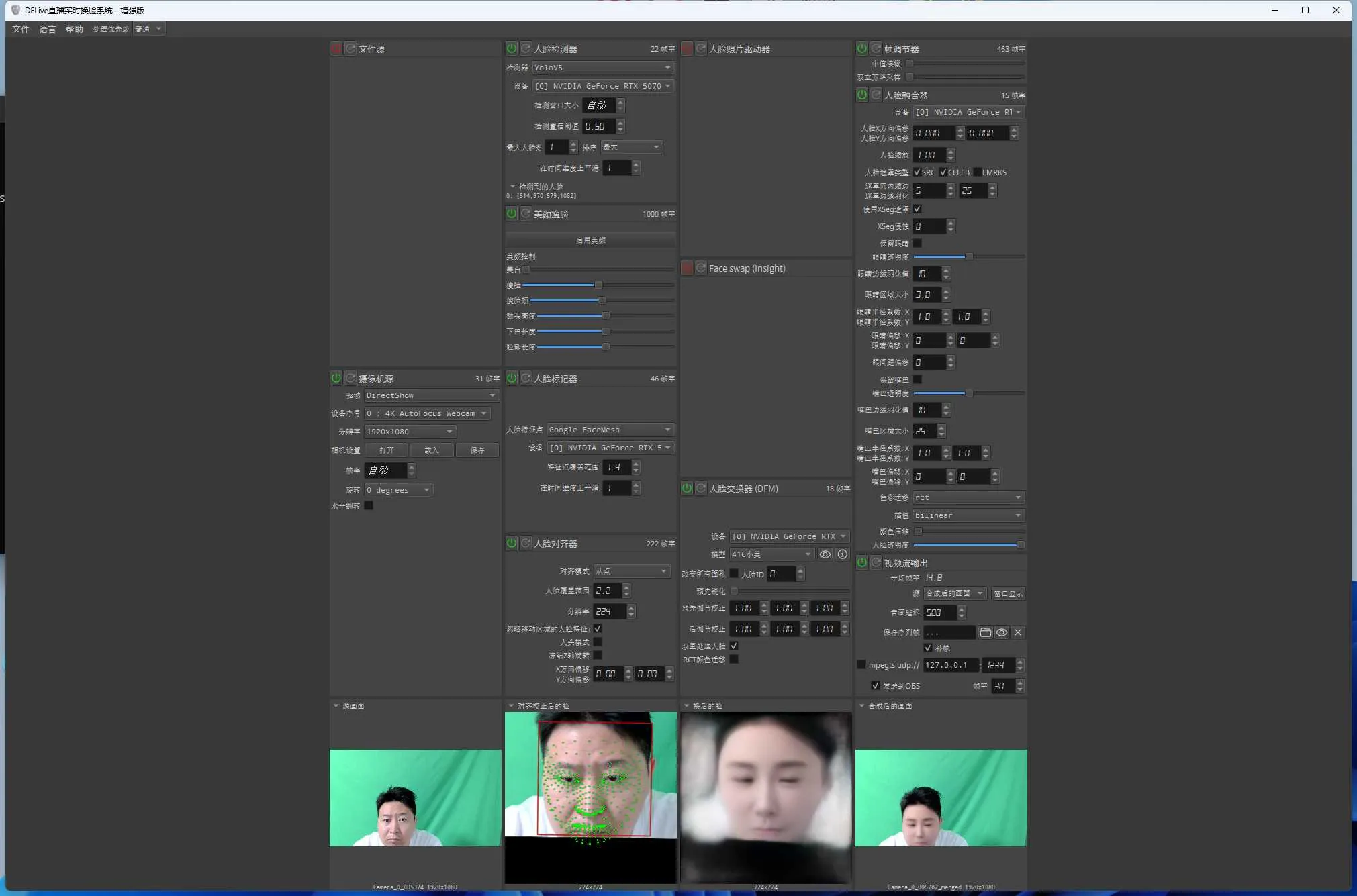Preview the 416小美 model via eye icon
Viewport: 1357px width, 896px height.
(825, 554)
